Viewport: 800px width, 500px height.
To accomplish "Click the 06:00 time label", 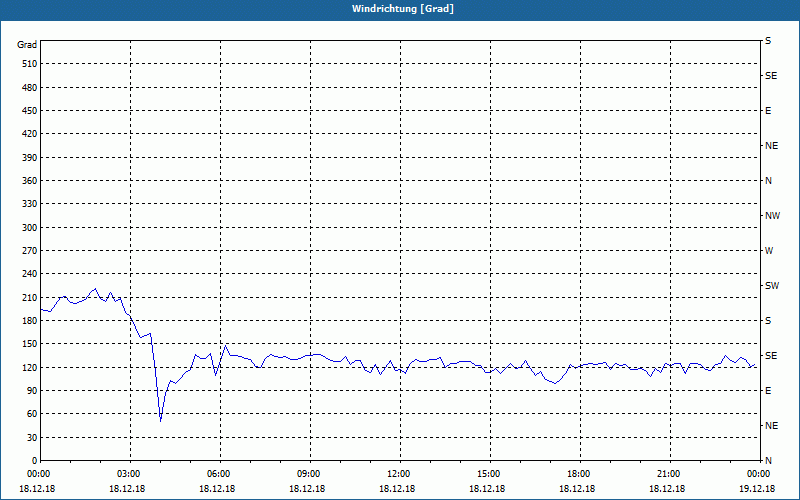I will 219,474.
